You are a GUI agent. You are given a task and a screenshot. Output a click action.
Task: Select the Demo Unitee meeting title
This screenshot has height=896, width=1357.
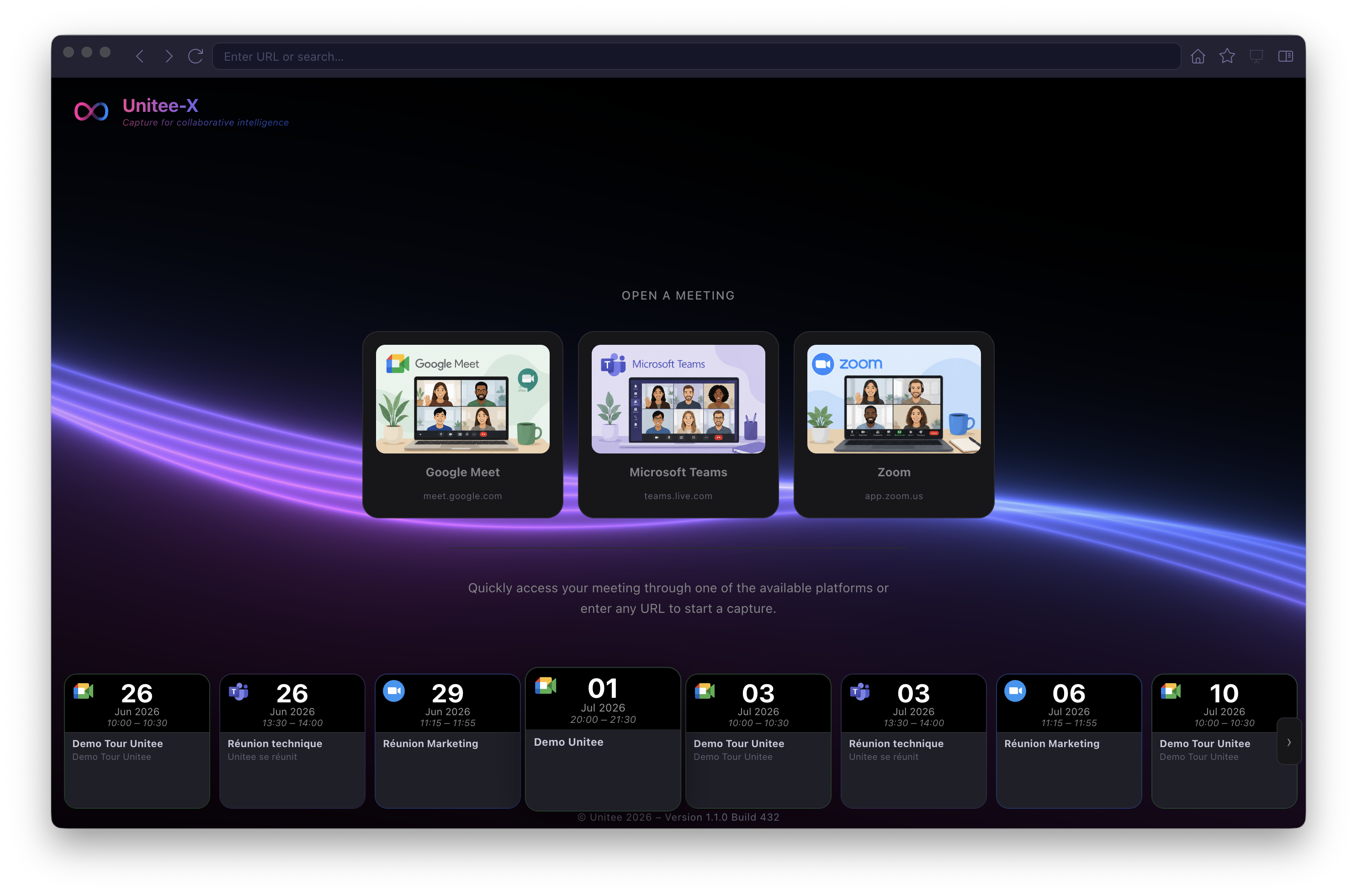coord(569,742)
